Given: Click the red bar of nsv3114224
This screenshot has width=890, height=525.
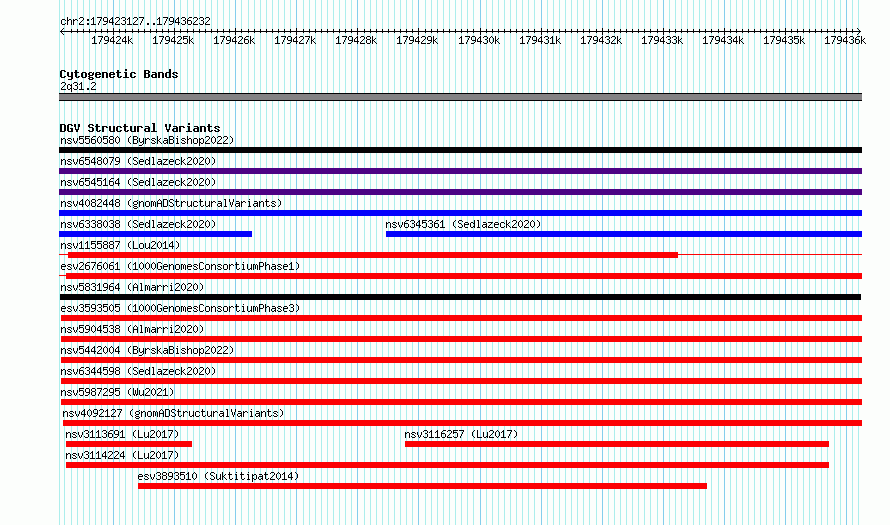Looking at the screenshot, I should (x=447, y=465).
